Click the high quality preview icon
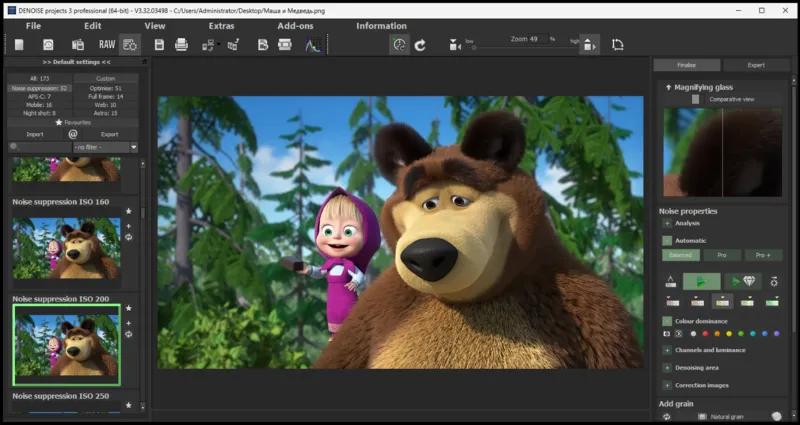This screenshot has width=800, height=425. click(589, 45)
